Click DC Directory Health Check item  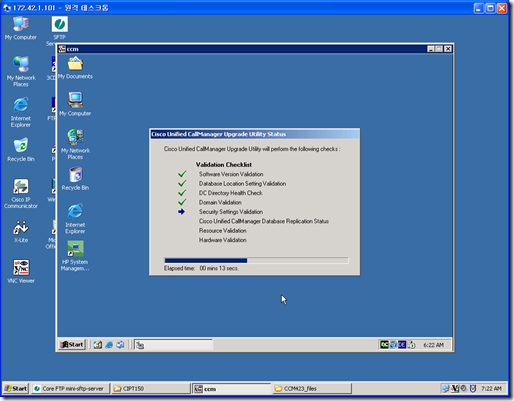tap(231, 193)
